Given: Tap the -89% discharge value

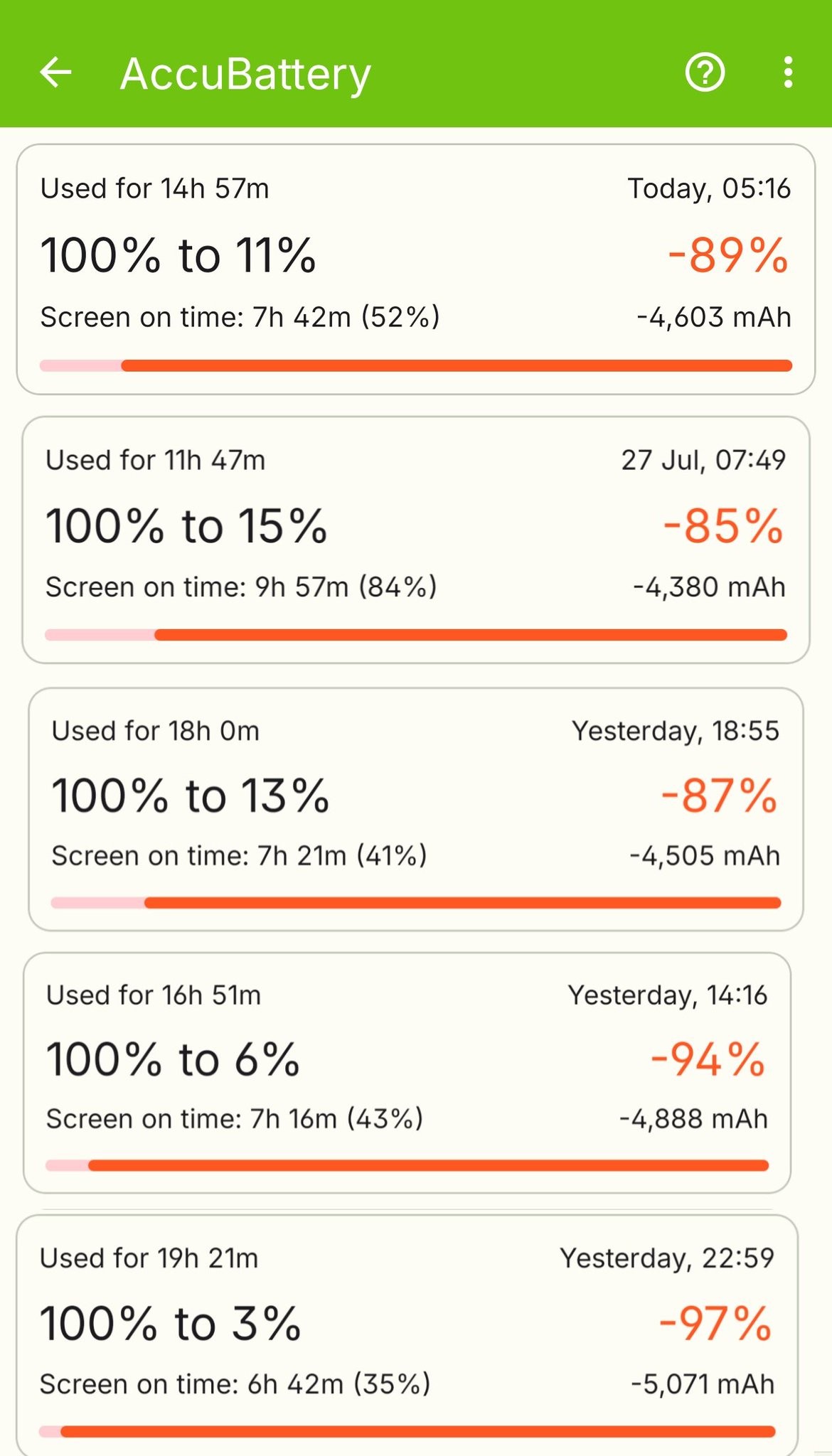Looking at the screenshot, I should point(728,255).
